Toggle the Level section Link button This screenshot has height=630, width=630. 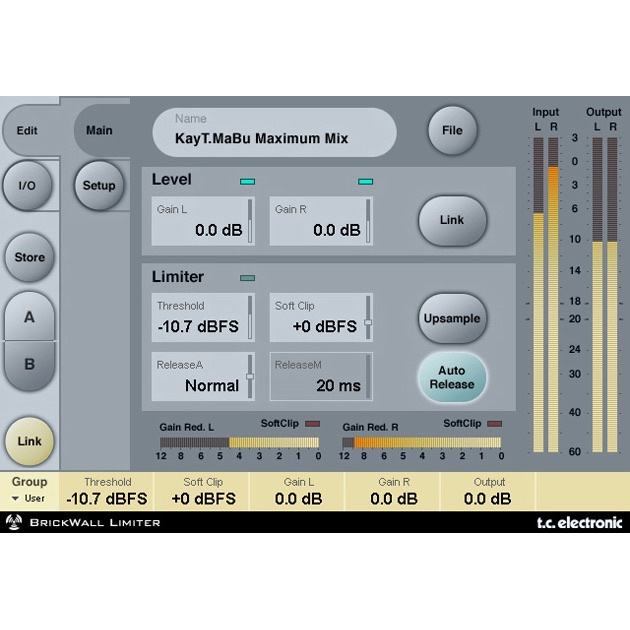click(x=452, y=220)
